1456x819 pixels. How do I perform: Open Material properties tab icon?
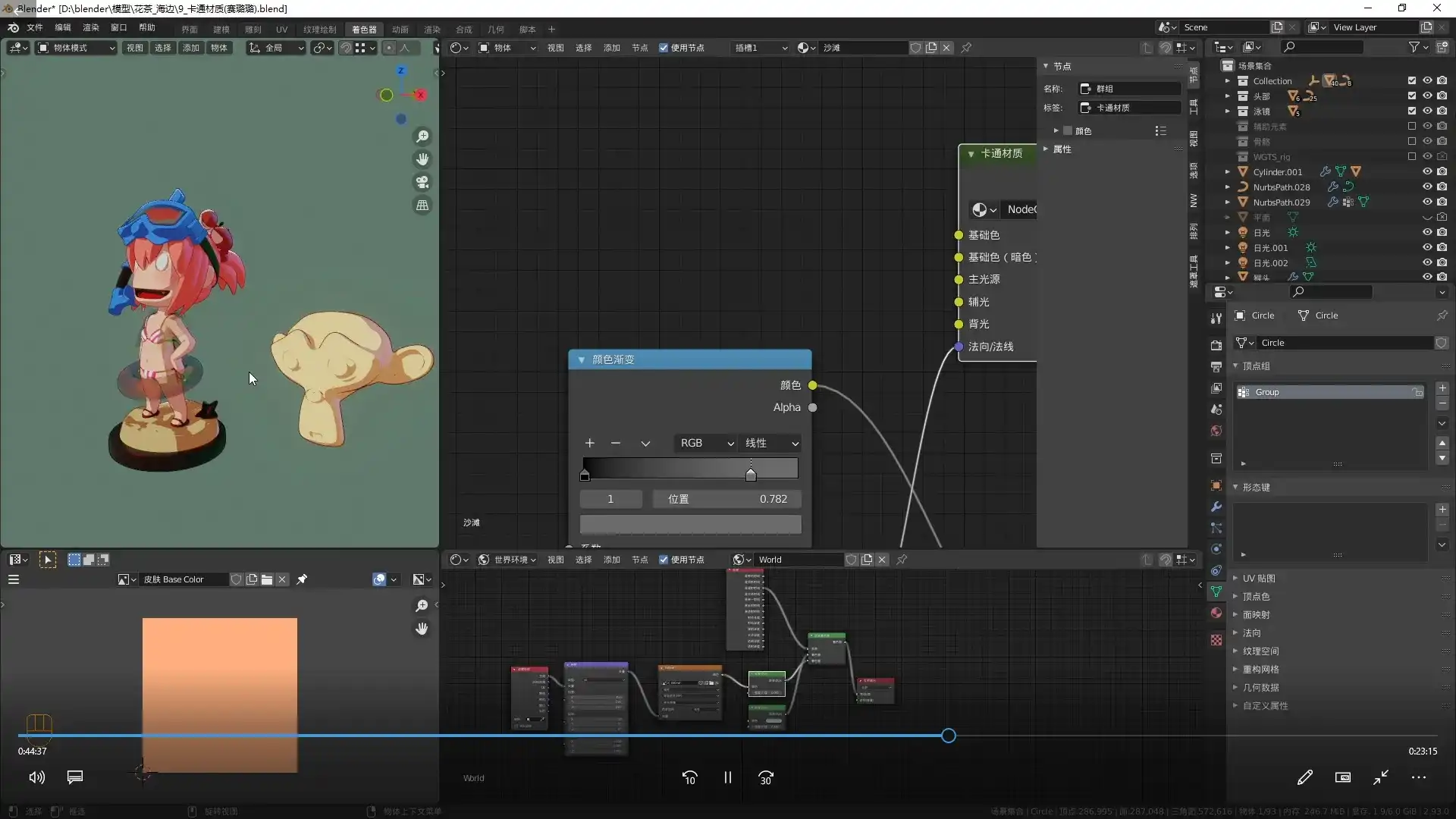pos(1216,613)
